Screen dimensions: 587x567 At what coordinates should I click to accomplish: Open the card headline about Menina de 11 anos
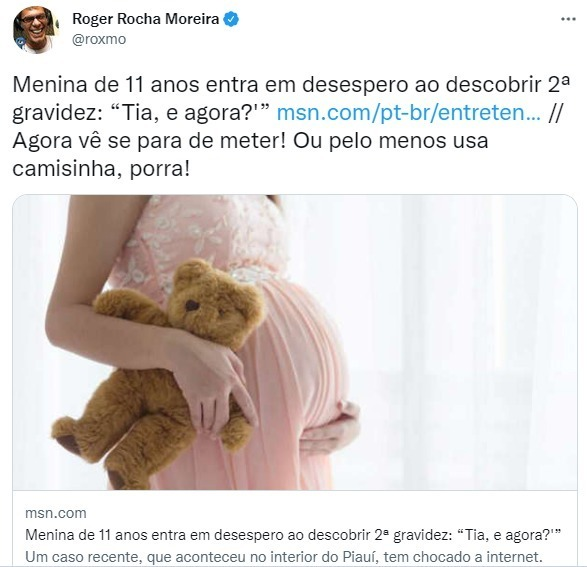(x=294, y=535)
